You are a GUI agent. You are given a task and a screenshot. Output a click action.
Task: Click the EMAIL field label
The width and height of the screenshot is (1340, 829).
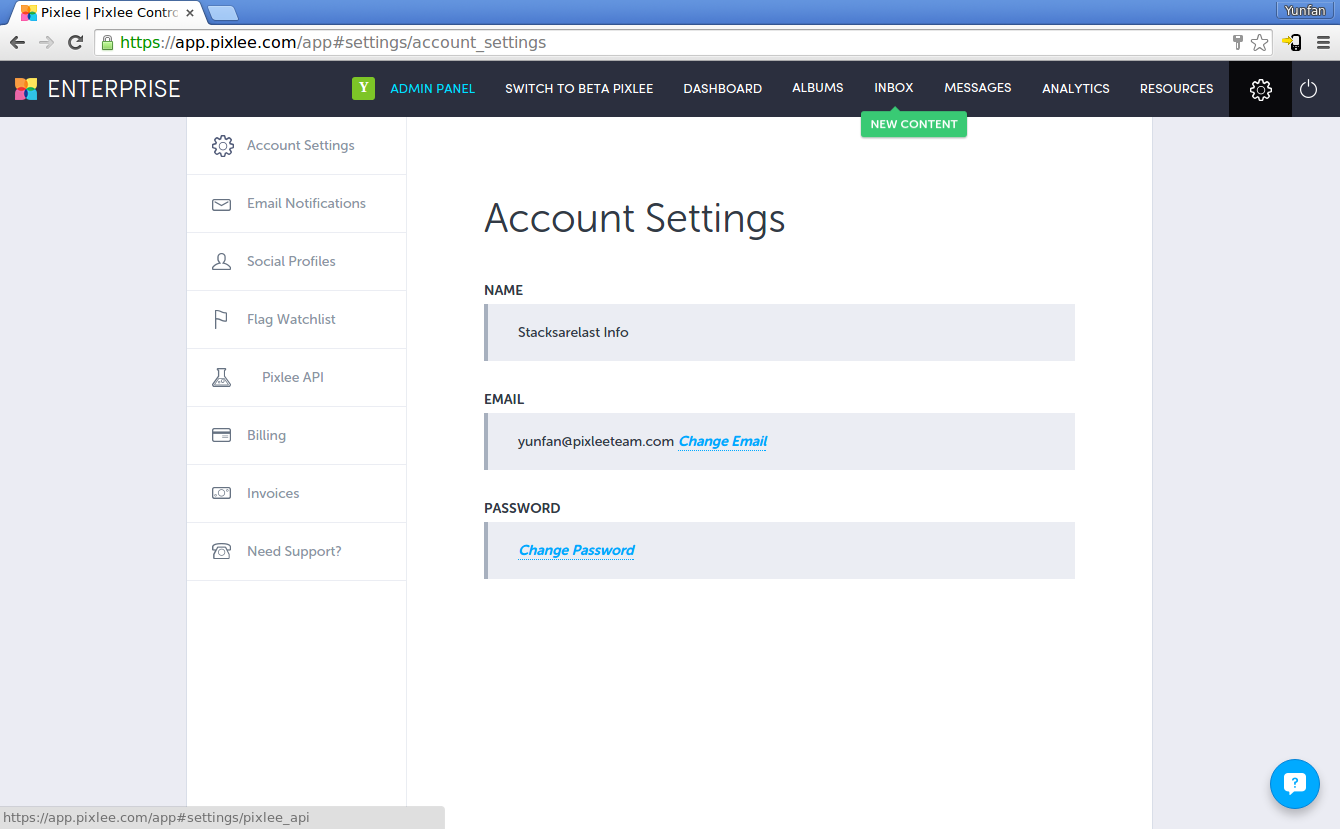504,399
